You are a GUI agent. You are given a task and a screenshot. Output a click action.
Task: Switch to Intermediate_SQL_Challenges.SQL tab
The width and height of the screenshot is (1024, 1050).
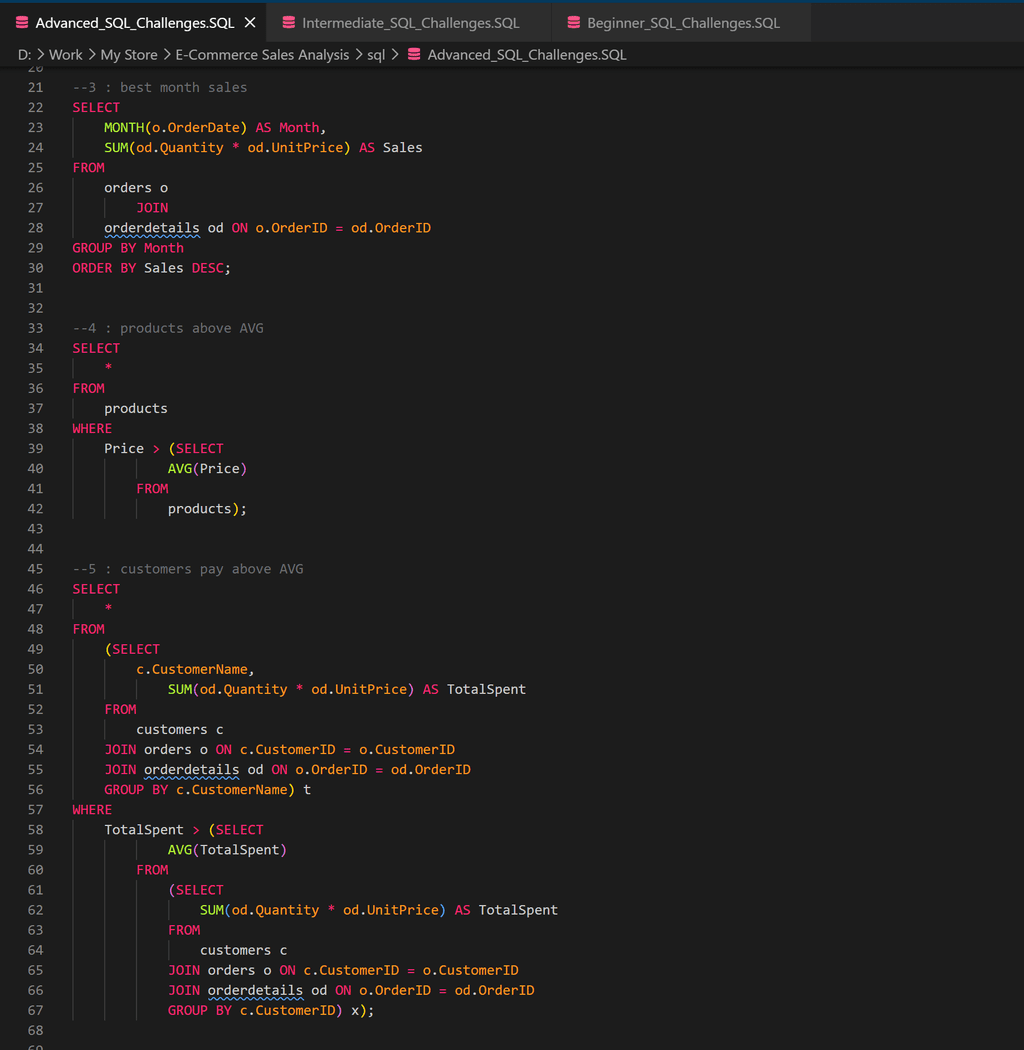click(x=409, y=23)
